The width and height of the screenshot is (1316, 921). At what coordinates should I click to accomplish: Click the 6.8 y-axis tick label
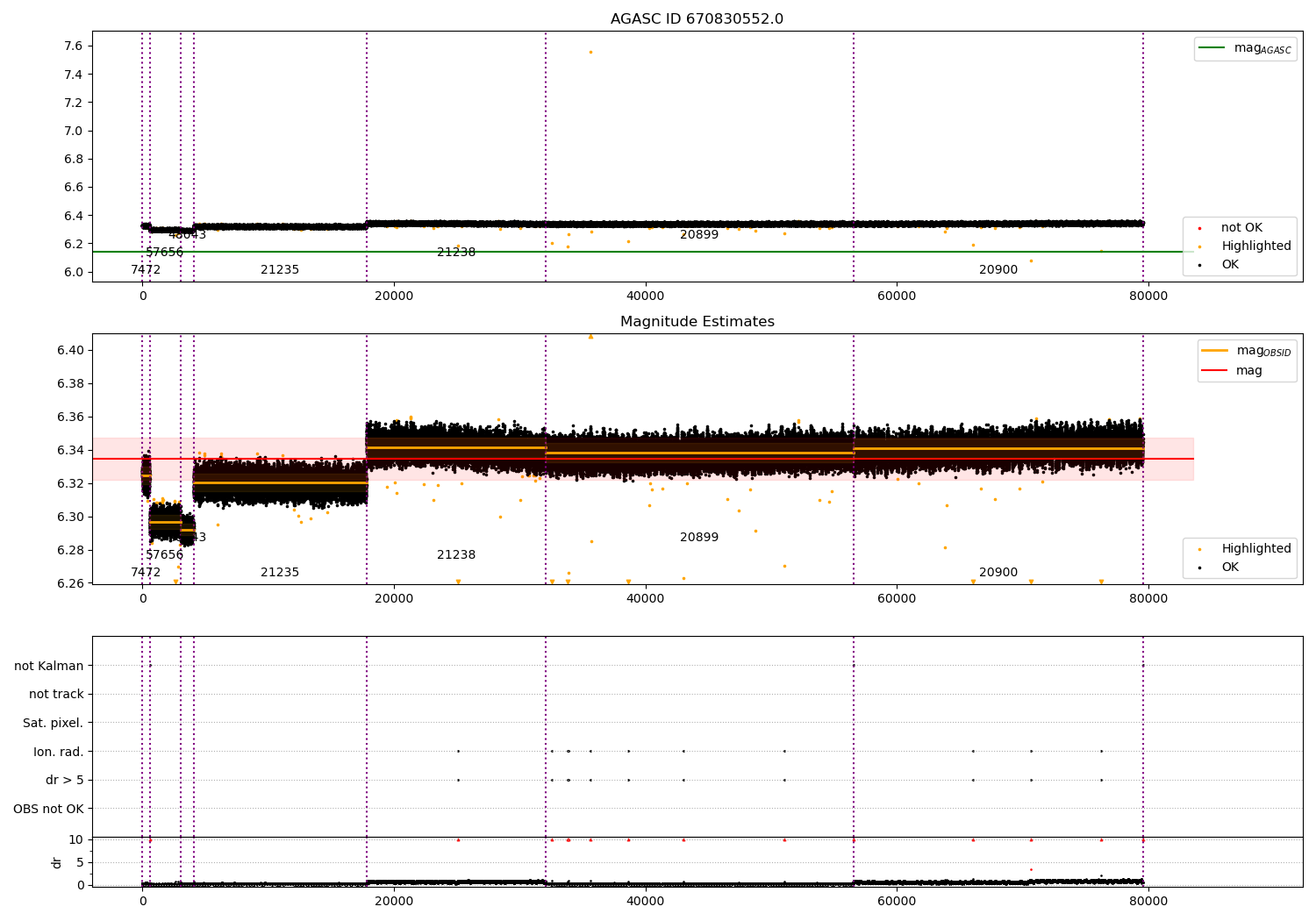[74, 159]
